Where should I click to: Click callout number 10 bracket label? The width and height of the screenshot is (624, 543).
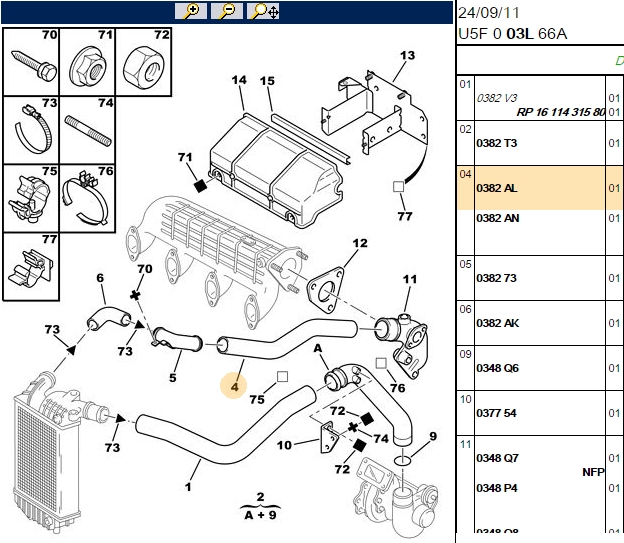tap(284, 445)
